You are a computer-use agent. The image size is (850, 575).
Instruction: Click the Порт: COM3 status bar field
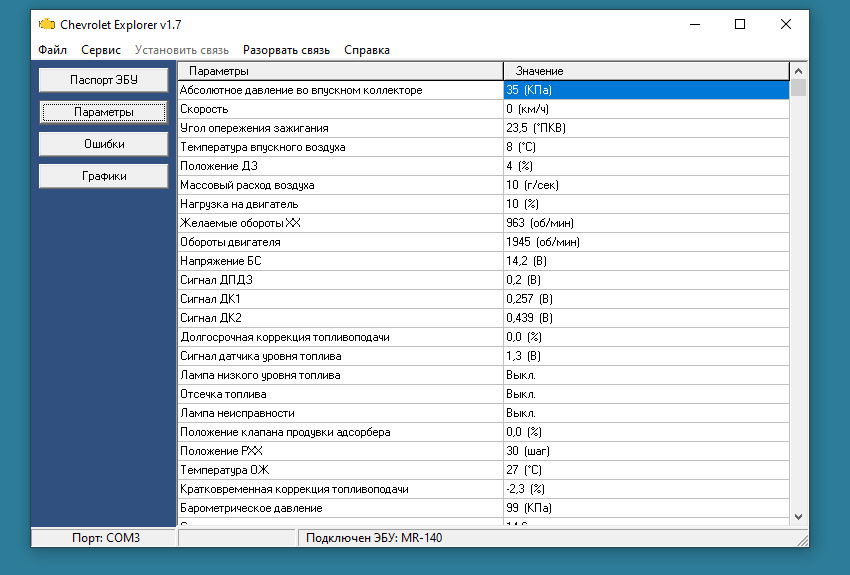point(104,538)
